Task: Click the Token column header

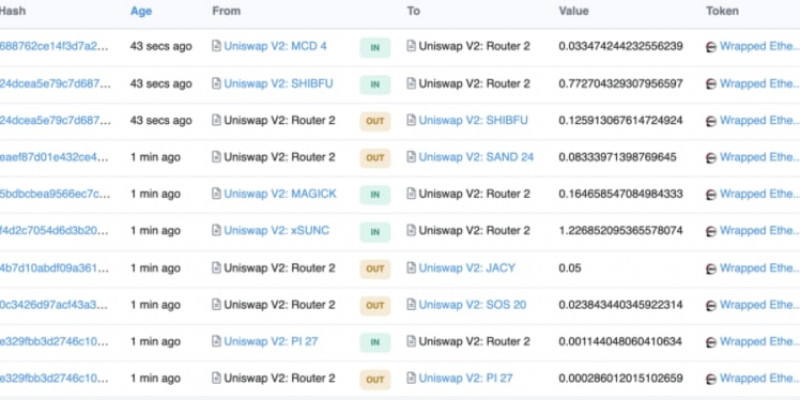Action: coord(722,11)
